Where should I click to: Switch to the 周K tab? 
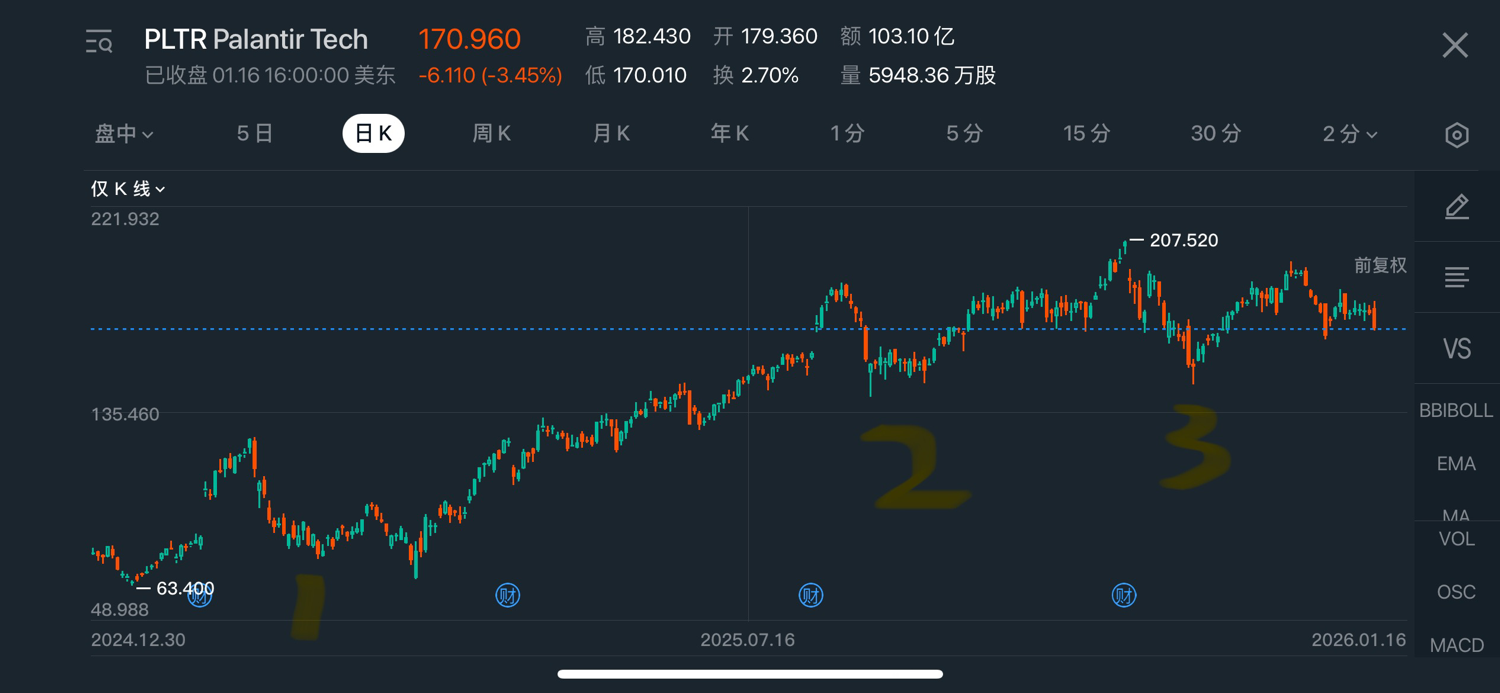click(x=492, y=134)
